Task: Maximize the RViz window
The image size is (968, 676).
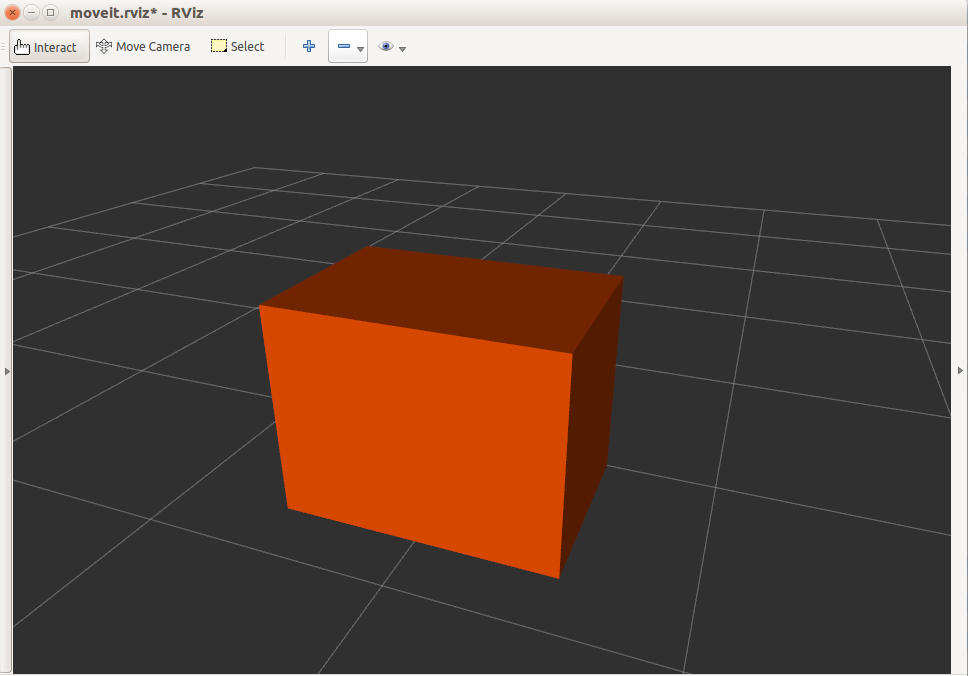Action: point(51,12)
